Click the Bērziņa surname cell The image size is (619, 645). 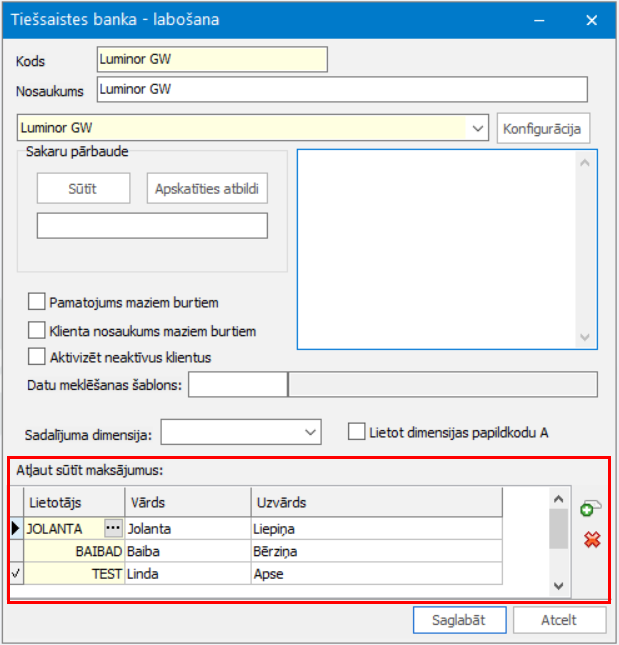[x=377, y=551]
